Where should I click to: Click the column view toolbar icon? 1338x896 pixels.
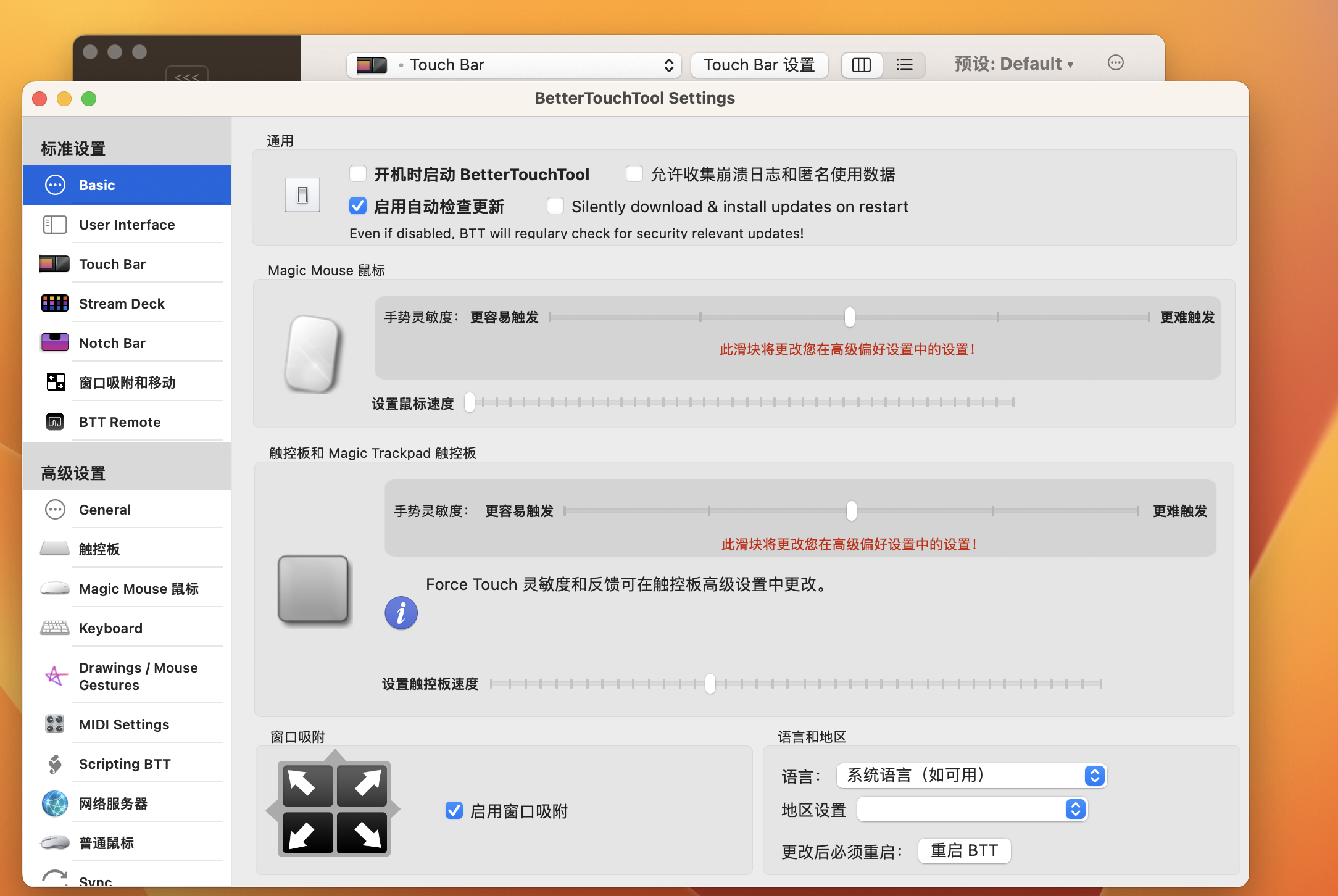coord(862,65)
